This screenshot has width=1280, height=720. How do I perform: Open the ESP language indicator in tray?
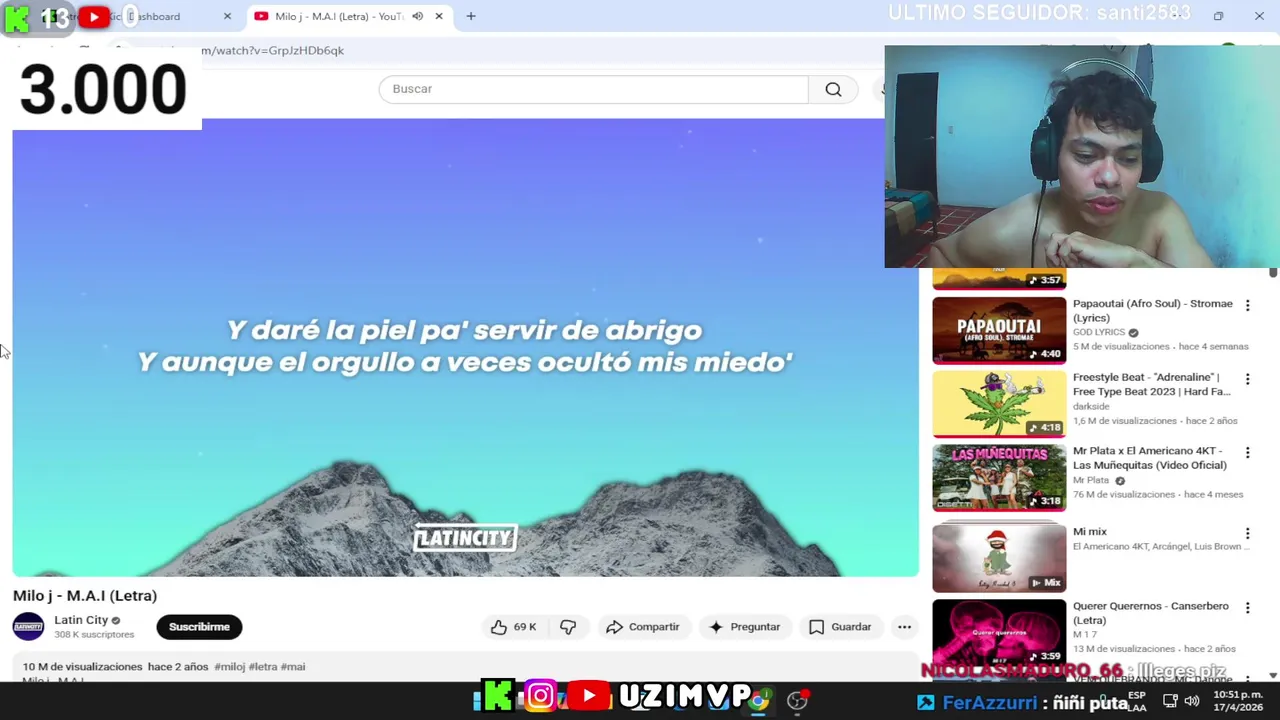click(x=1137, y=701)
